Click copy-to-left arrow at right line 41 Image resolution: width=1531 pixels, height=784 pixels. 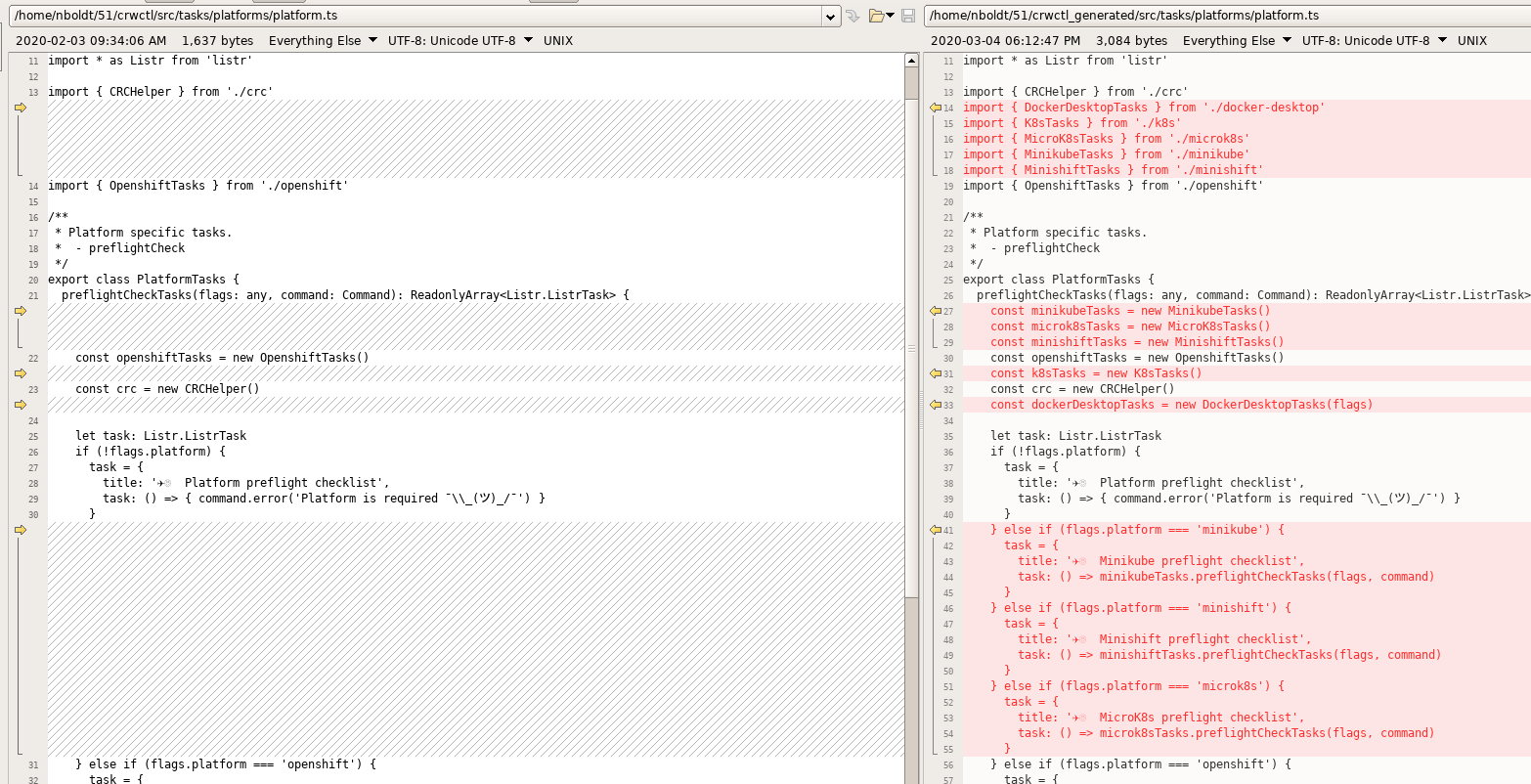pyautogui.click(x=936, y=530)
